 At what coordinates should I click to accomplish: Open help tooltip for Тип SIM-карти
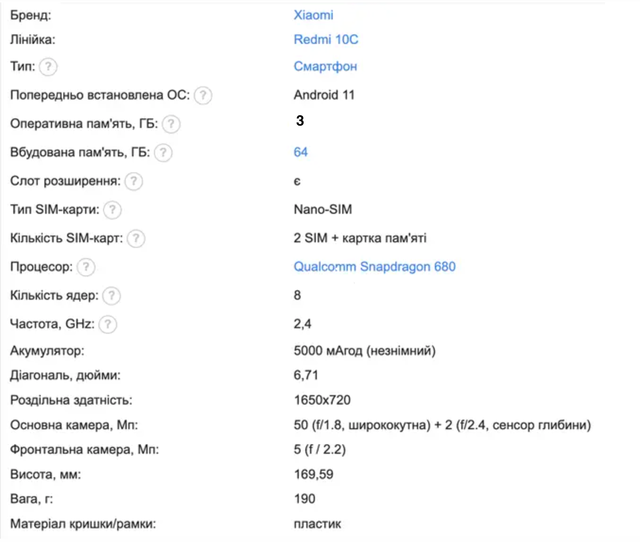(x=112, y=210)
